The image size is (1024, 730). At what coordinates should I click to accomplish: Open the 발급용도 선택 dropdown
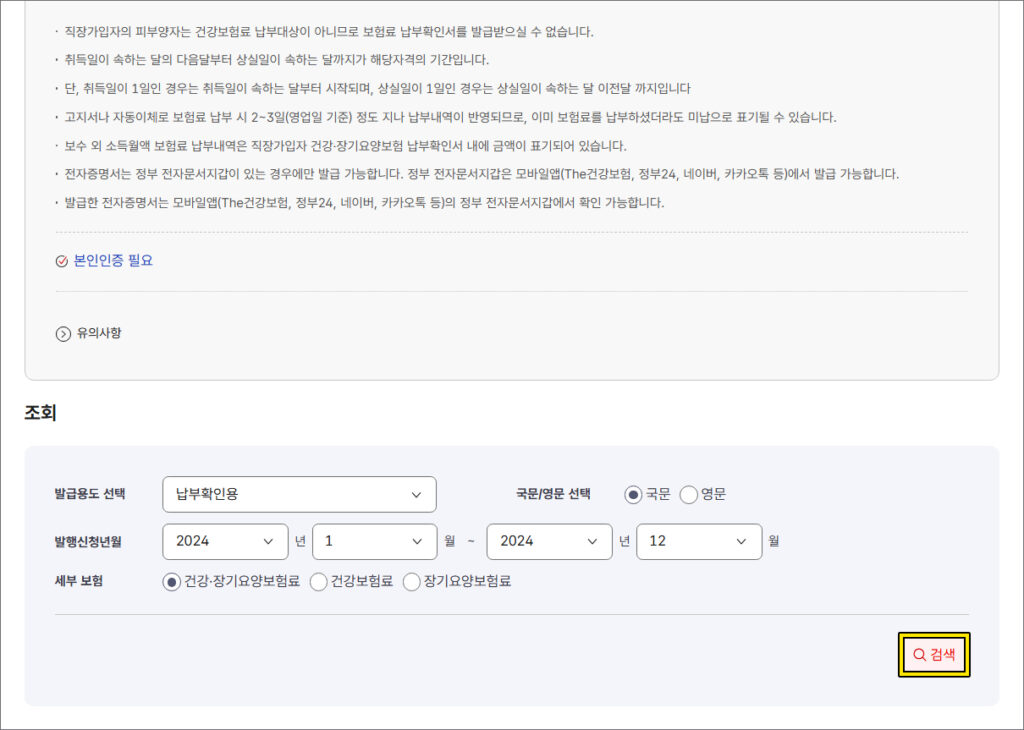[x=299, y=494]
